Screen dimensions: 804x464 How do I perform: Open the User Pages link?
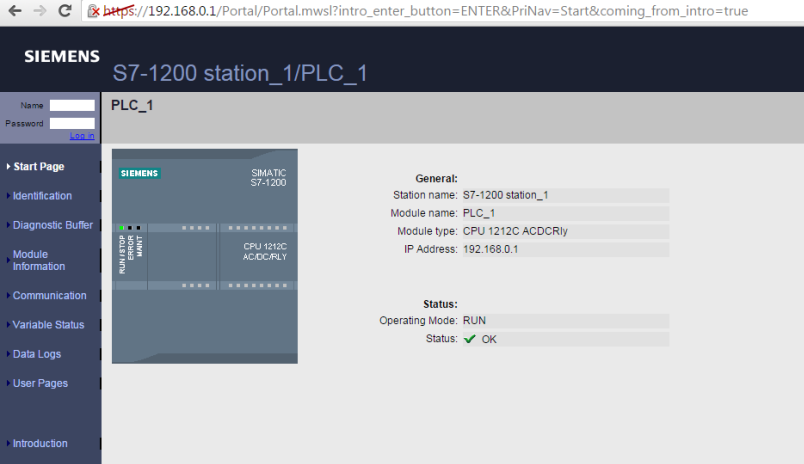(41, 383)
